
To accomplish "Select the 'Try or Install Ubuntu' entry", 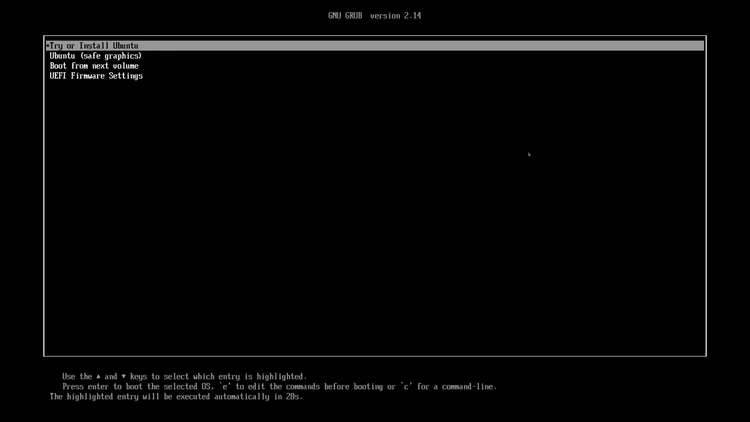I will point(375,46).
